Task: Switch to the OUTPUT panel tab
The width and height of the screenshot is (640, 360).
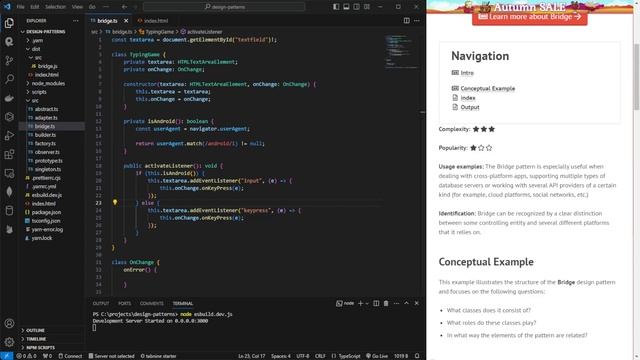Action: [x=101, y=303]
